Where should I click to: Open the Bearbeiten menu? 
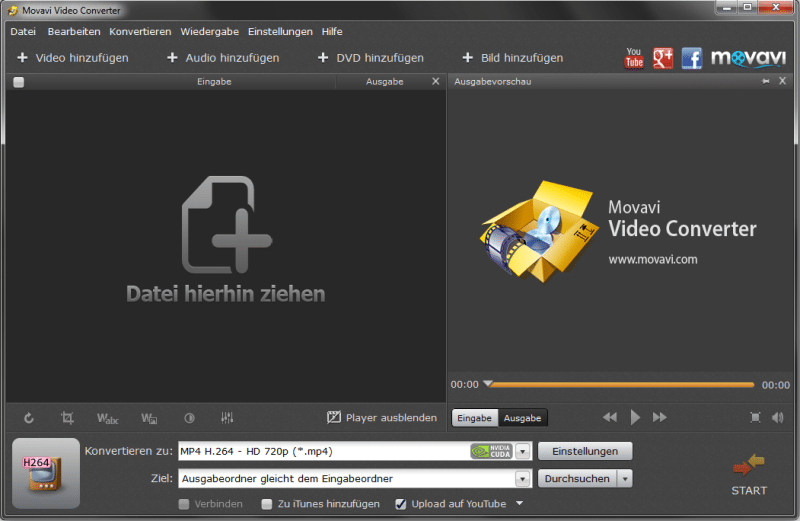[x=73, y=31]
